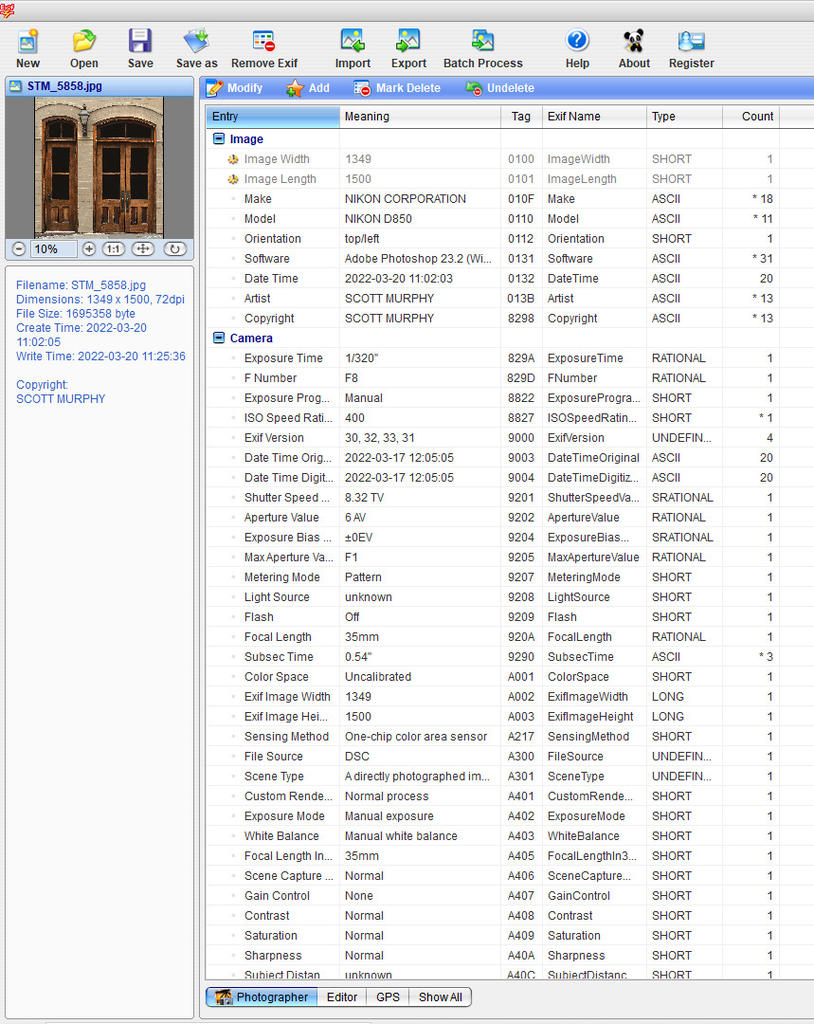Collapse the Image group

point(219,139)
